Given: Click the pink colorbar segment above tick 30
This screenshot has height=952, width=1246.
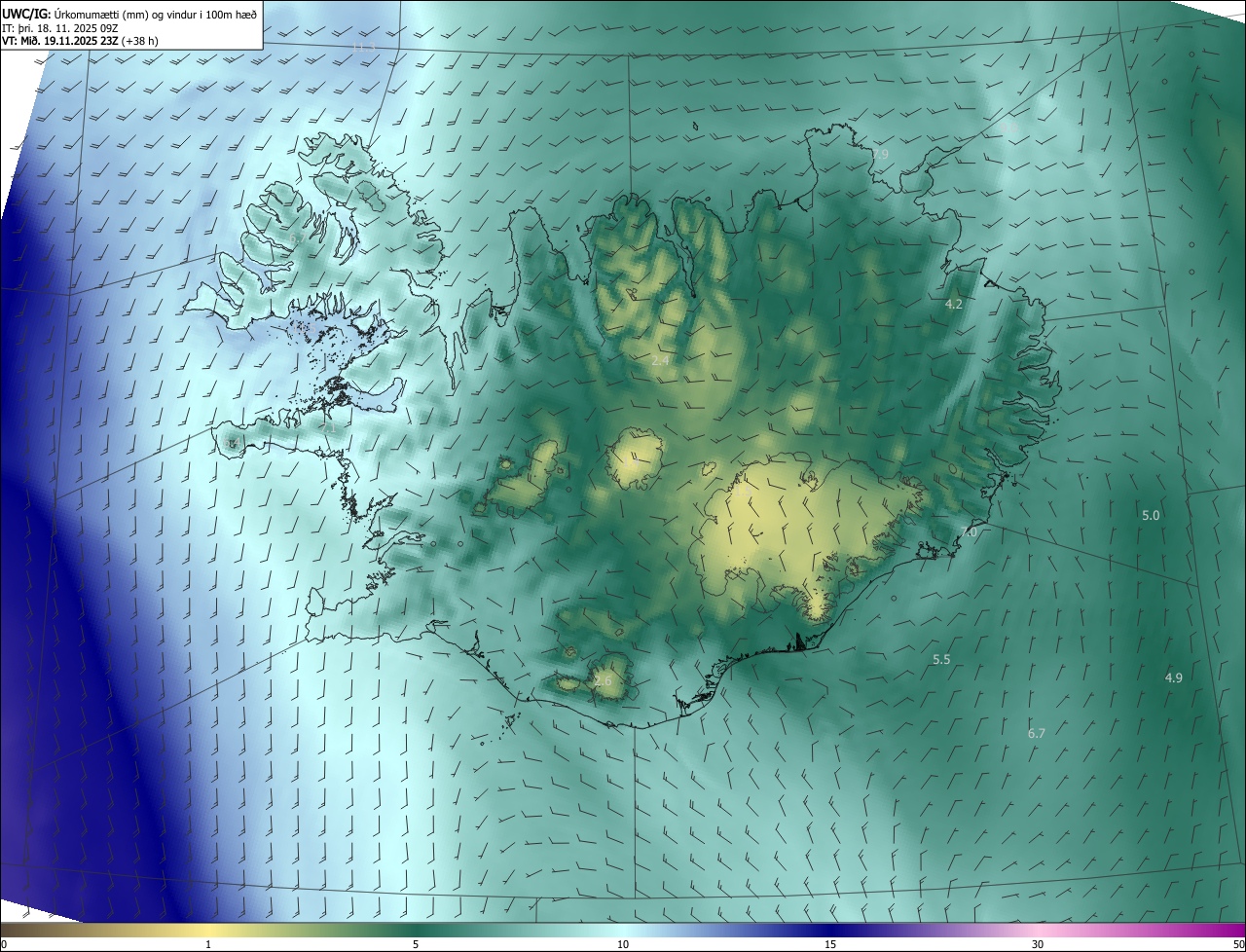Looking at the screenshot, I should point(1038,930).
